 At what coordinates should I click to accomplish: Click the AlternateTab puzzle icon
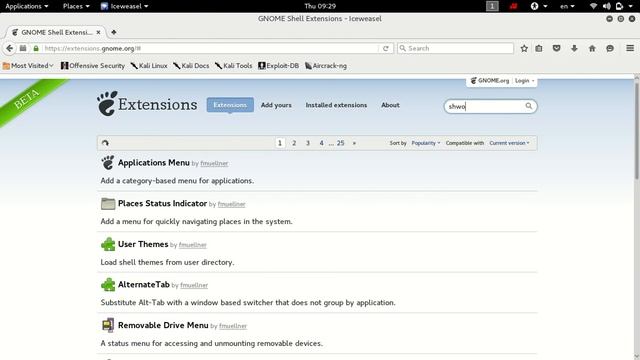108,284
